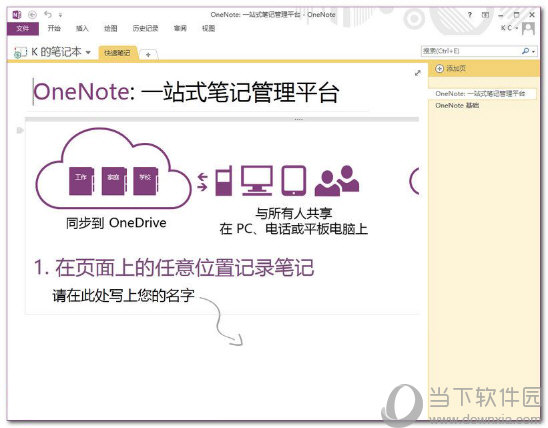Toggle ribbon display options icon

tap(485, 15)
